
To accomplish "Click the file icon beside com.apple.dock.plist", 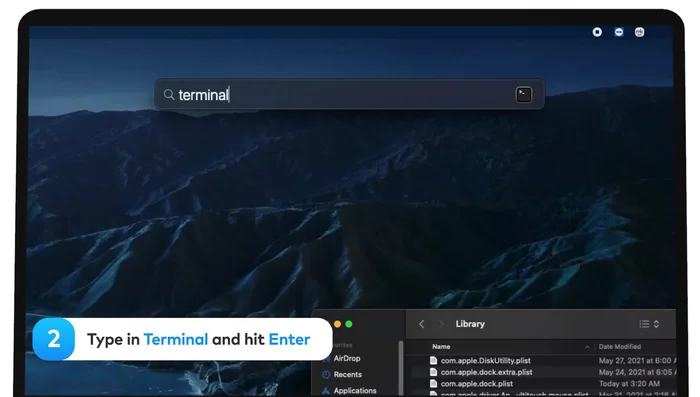I will tap(433, 384).
